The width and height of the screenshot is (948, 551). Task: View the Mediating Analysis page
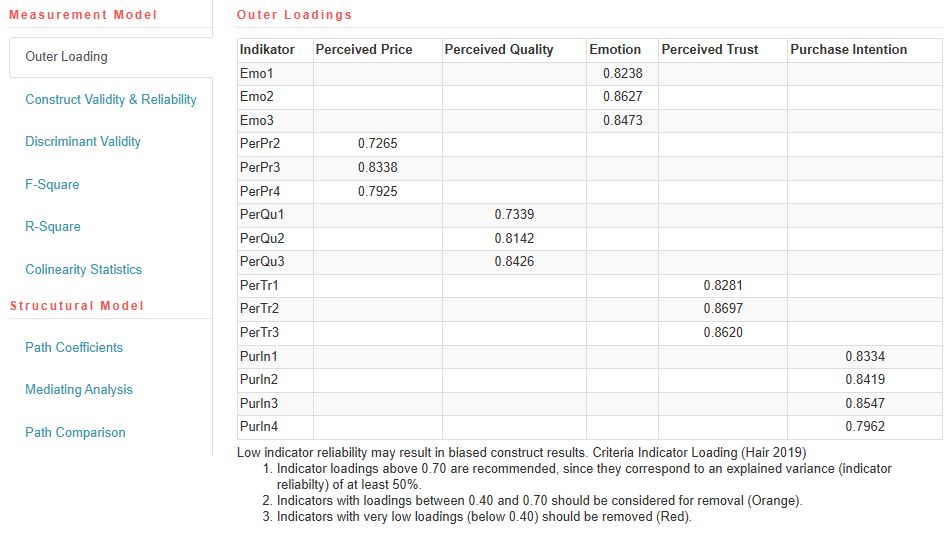pos(79,390)
